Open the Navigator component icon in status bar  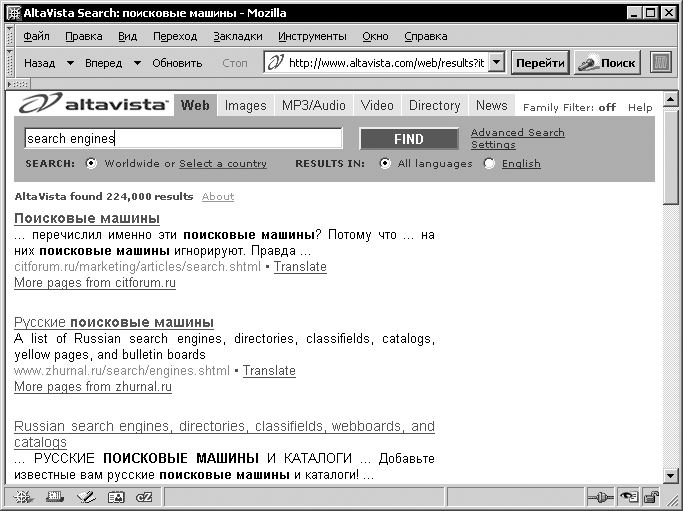click(x=23, y=497)
